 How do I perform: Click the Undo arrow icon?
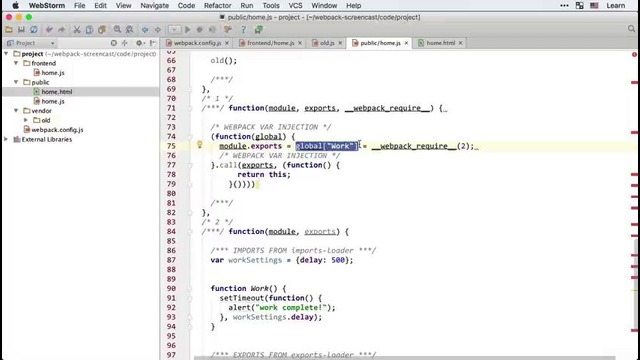tap(49, 29)
